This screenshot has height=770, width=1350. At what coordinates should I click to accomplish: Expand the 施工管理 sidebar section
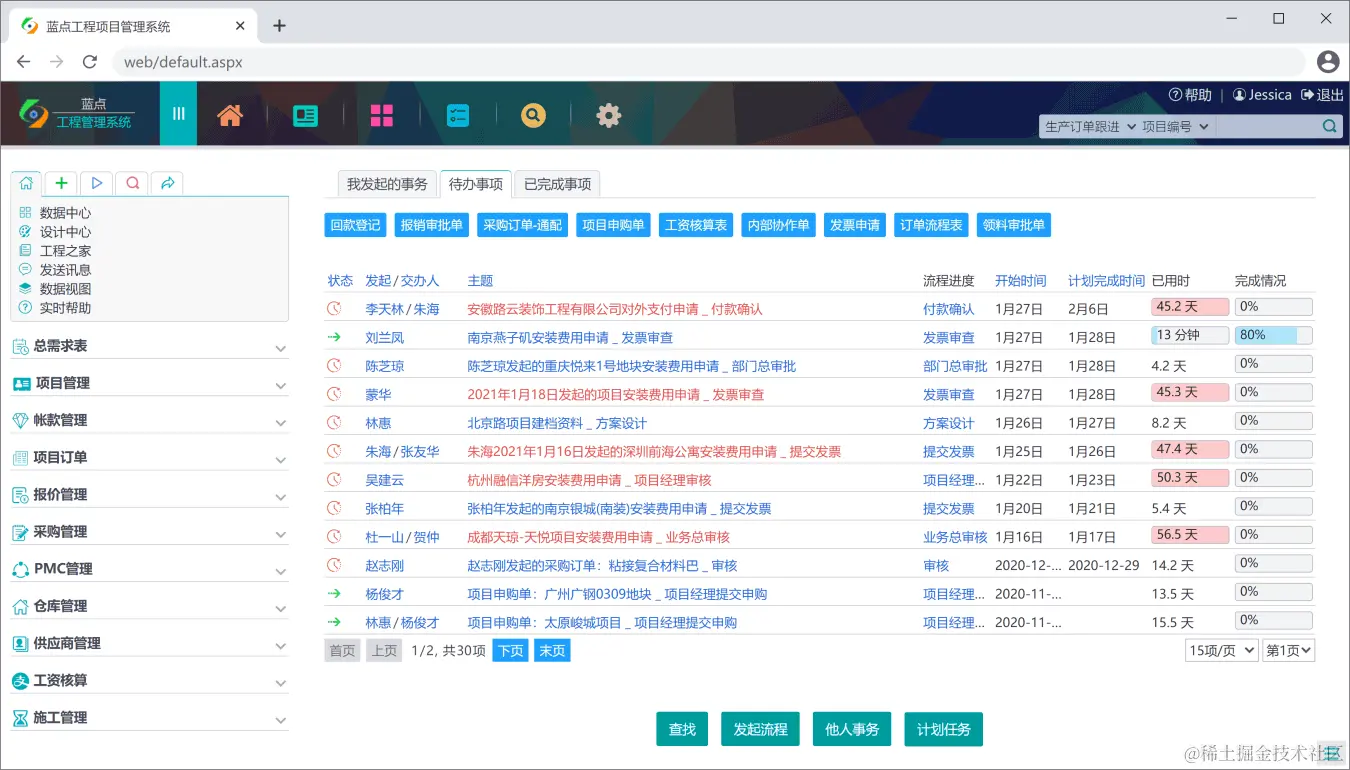click(x=150, y=718)
